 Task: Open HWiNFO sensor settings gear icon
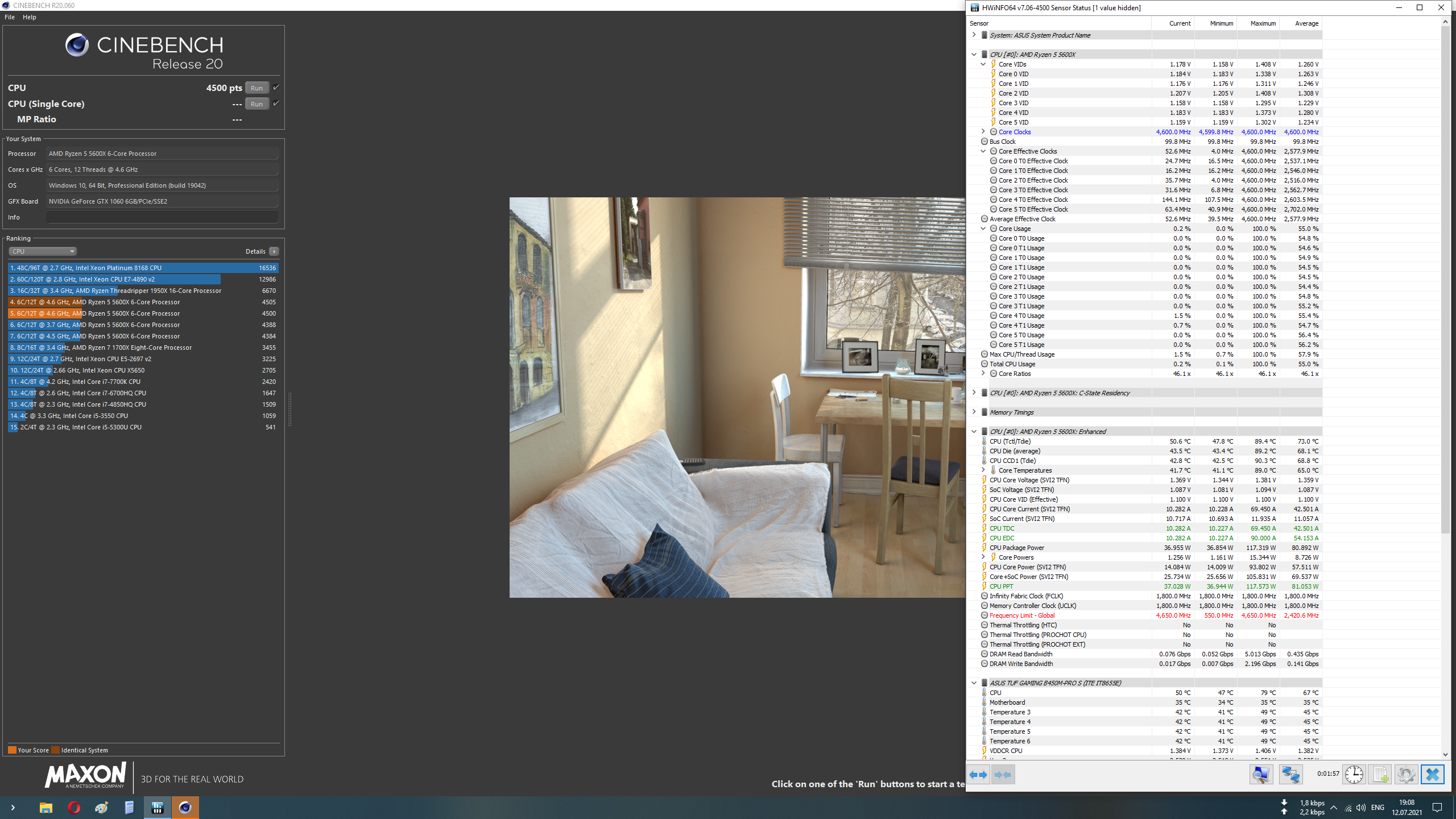1406,775
